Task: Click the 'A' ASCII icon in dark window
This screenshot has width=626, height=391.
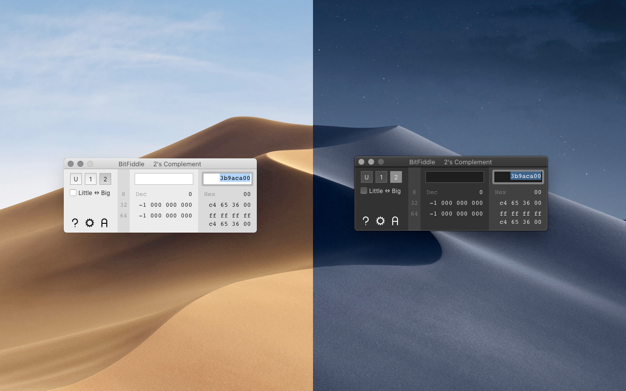Action: click(x=395, y=221)
